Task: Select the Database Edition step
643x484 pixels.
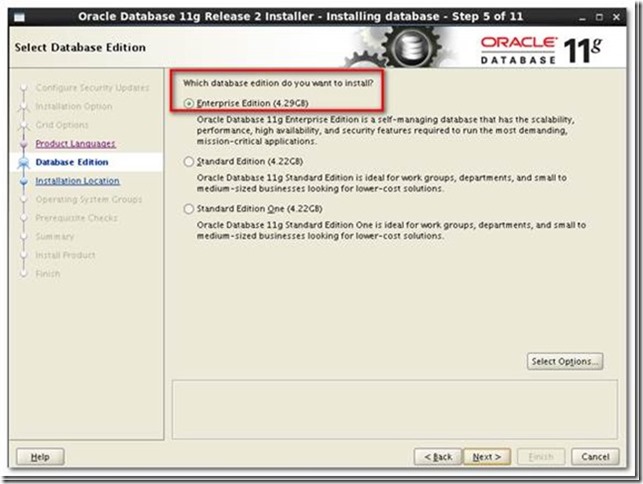Action: tap(72, 162)
